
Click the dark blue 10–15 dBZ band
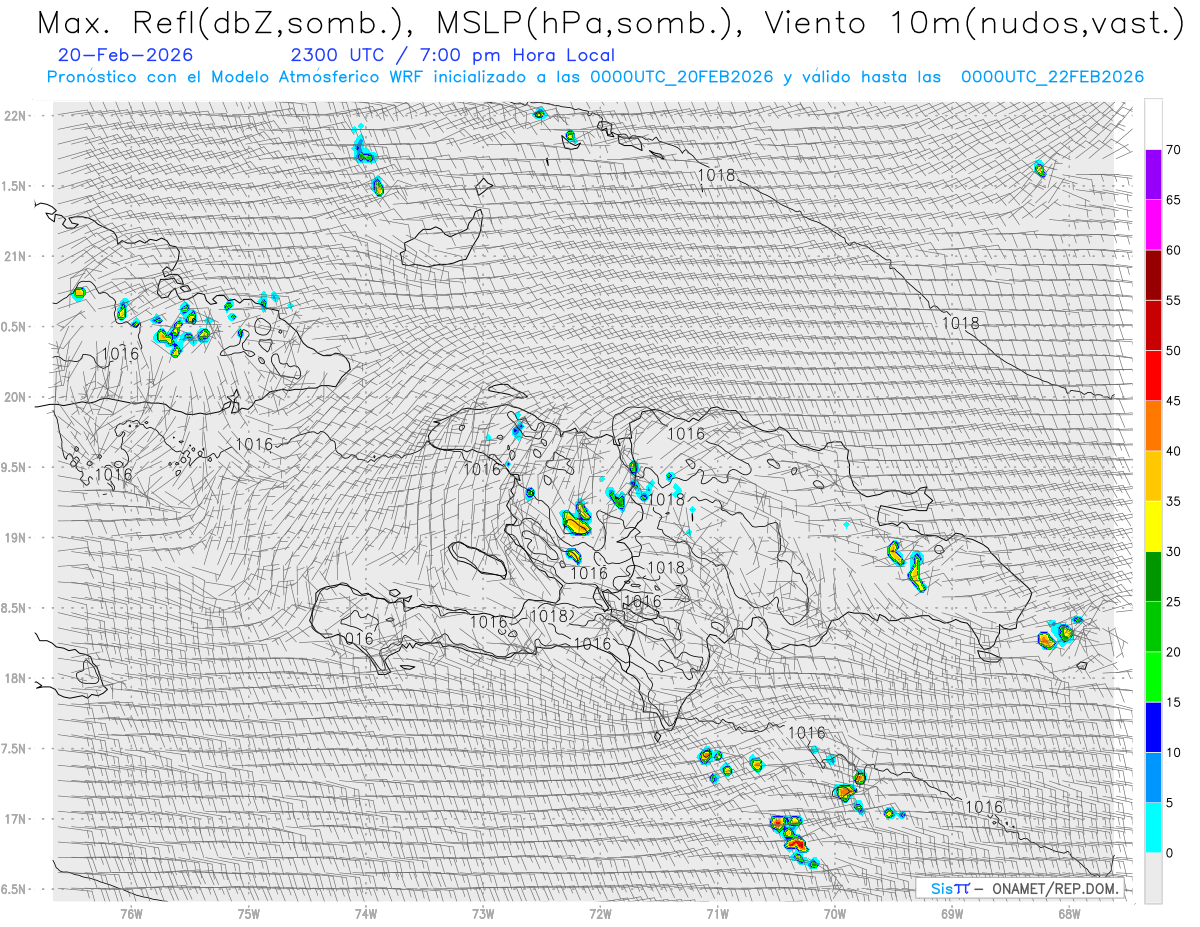[1153, 727]
